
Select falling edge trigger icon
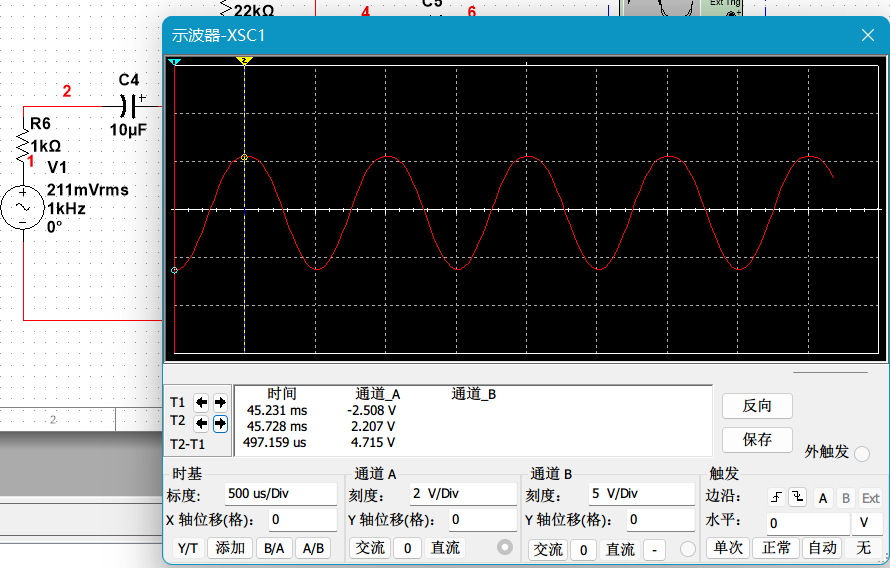pyautogui.click(x=798, y=498)
